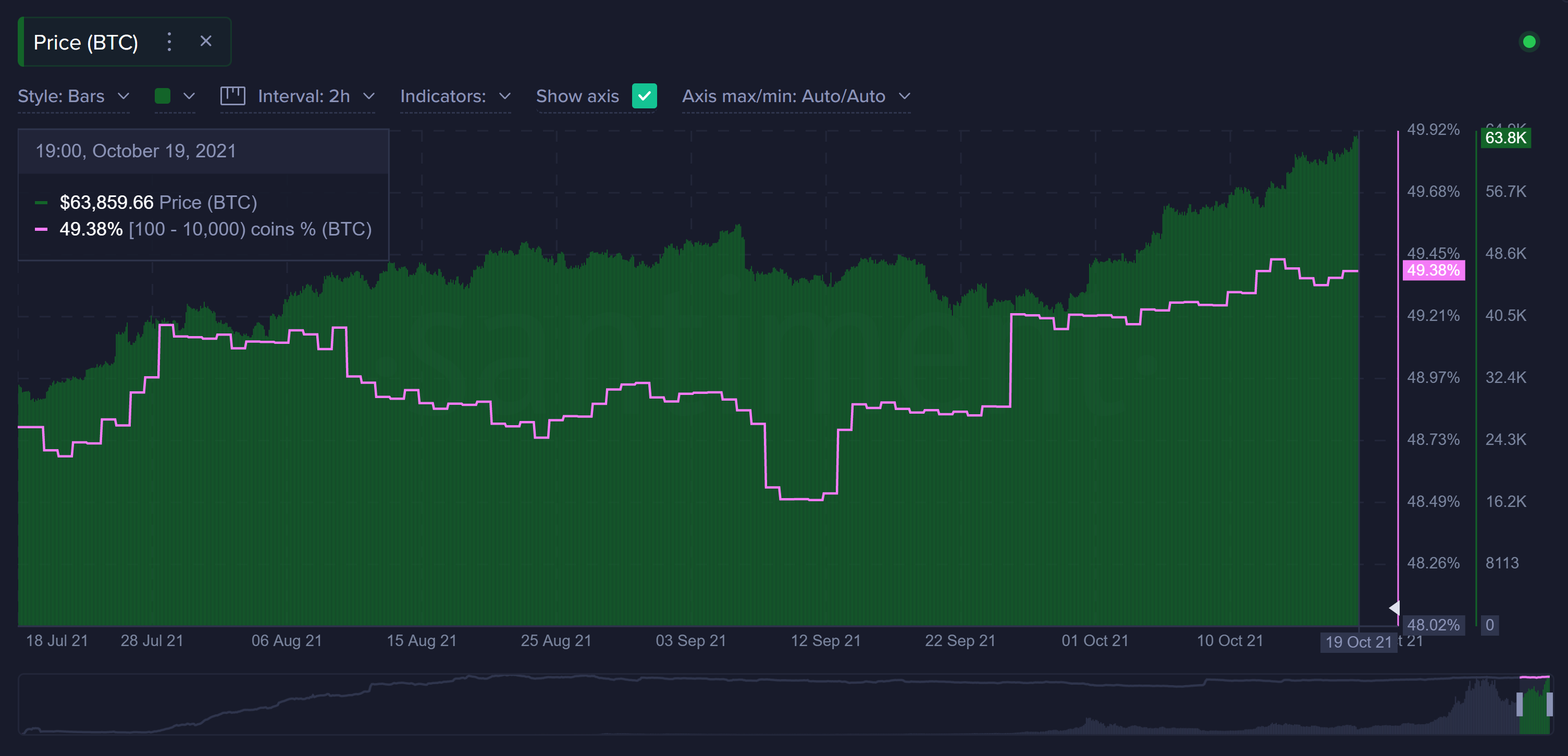Click the green live status dot
Image resolution: width=1568 pixels, height=756 pixels.
pos(1528,42)
